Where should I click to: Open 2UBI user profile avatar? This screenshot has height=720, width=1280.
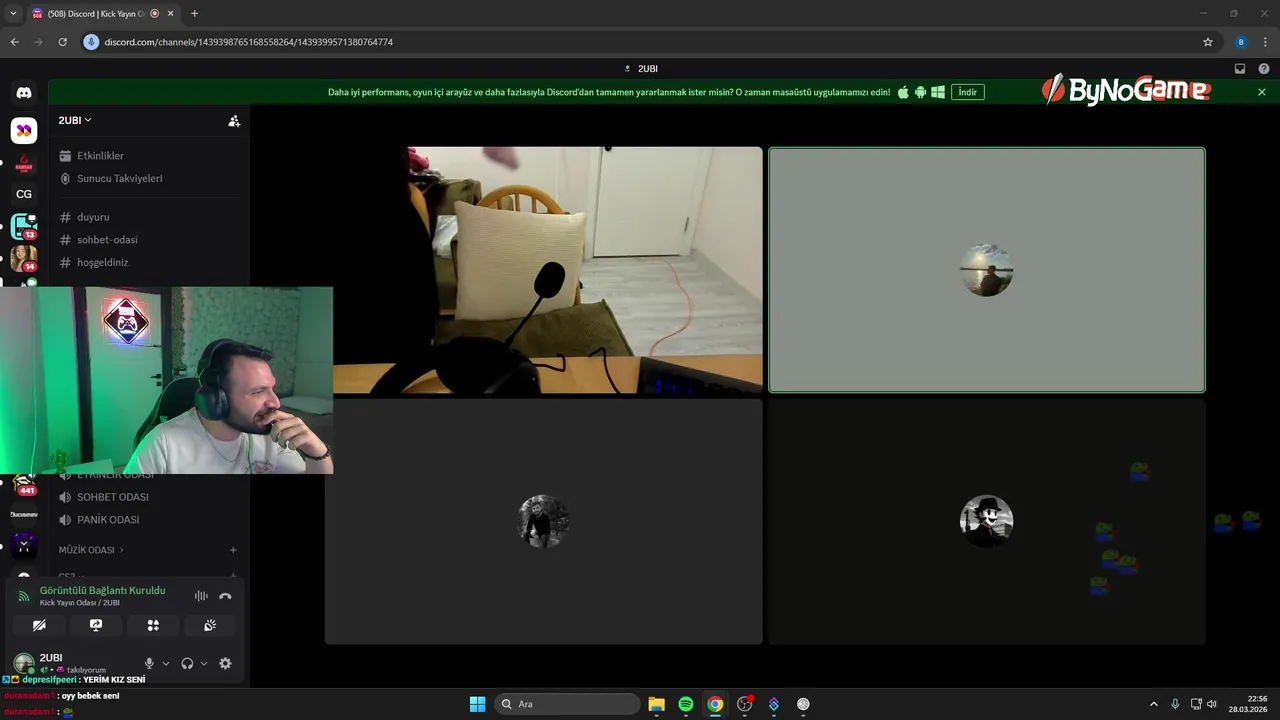point(24,663)
